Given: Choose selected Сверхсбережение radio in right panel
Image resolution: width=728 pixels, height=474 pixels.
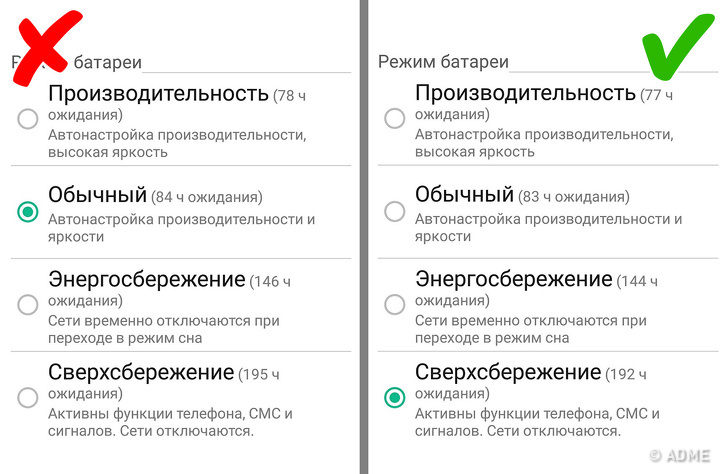Looking at the screenshot, I should 395,397.
